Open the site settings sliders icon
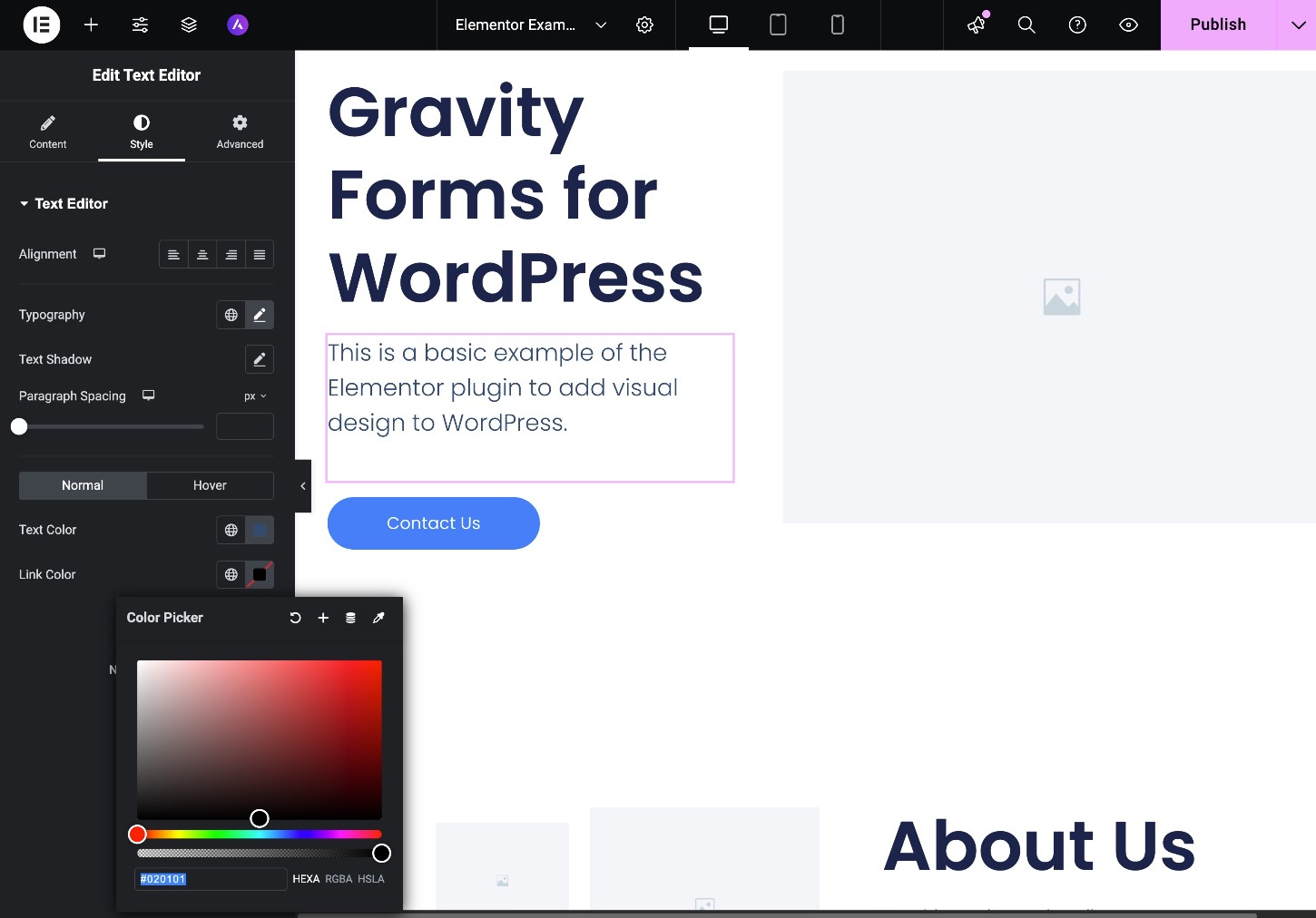The image size is (1316, 918). pos(140,24)
